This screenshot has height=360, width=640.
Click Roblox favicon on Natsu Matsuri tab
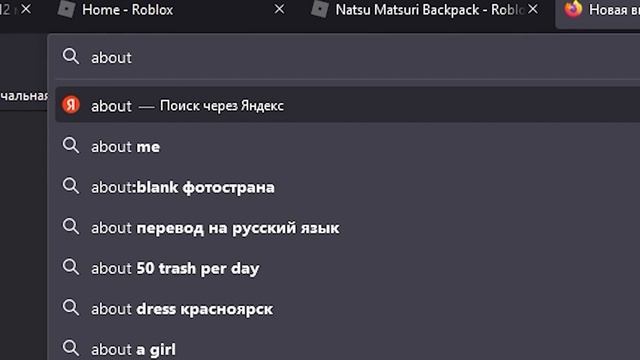pyautogui.click(x=320, y=9)
